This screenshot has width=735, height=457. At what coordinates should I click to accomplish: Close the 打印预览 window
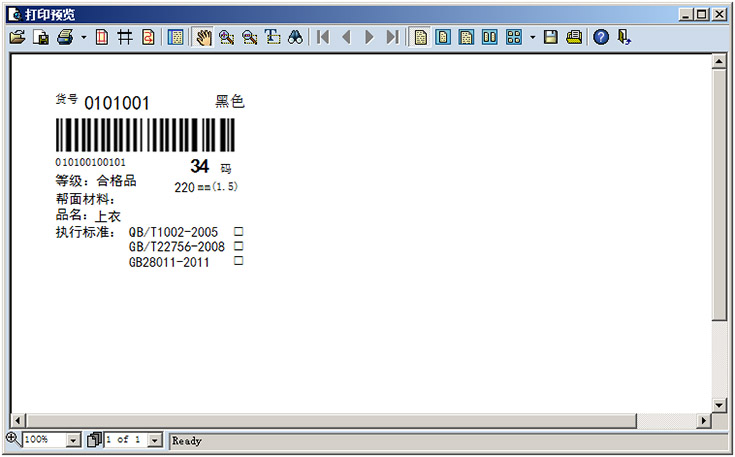pos(719,15)
